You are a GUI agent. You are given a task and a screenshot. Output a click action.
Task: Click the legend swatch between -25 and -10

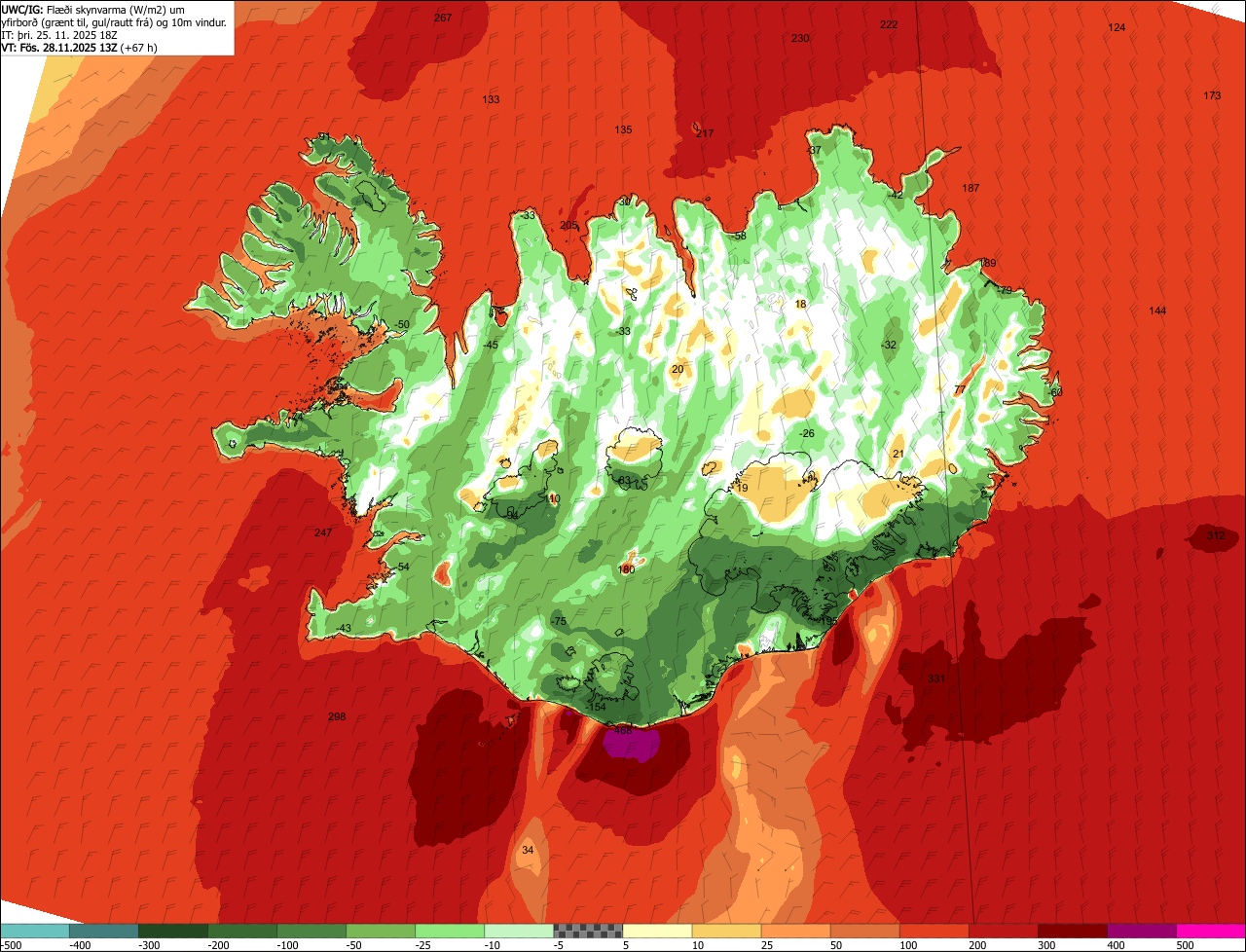(x=450, y=931)
